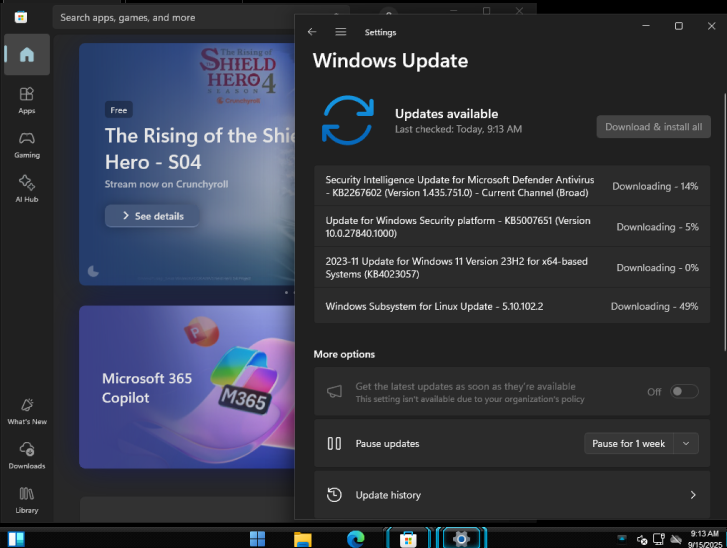Image resolution: width=727 pixels, height=548 pixels.
Task: Launch Microsoft Edge from taskbar
Action: (x=356, y=539)
